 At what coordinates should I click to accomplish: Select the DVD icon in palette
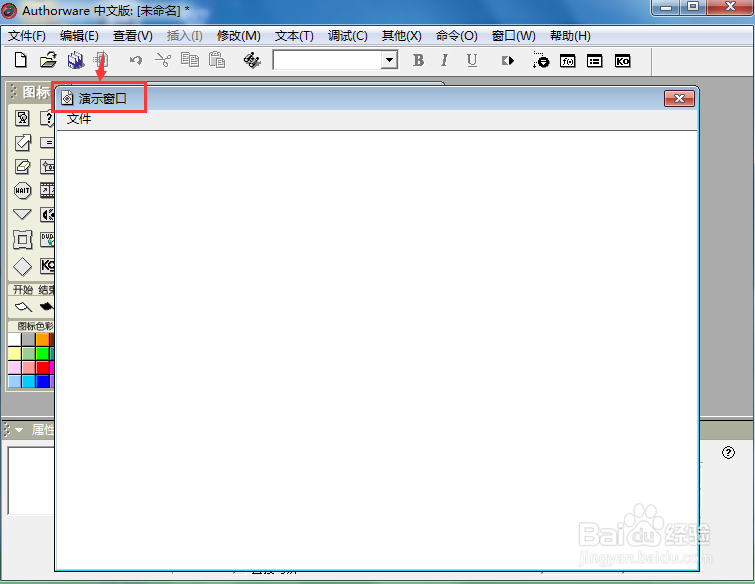point(47,239)
